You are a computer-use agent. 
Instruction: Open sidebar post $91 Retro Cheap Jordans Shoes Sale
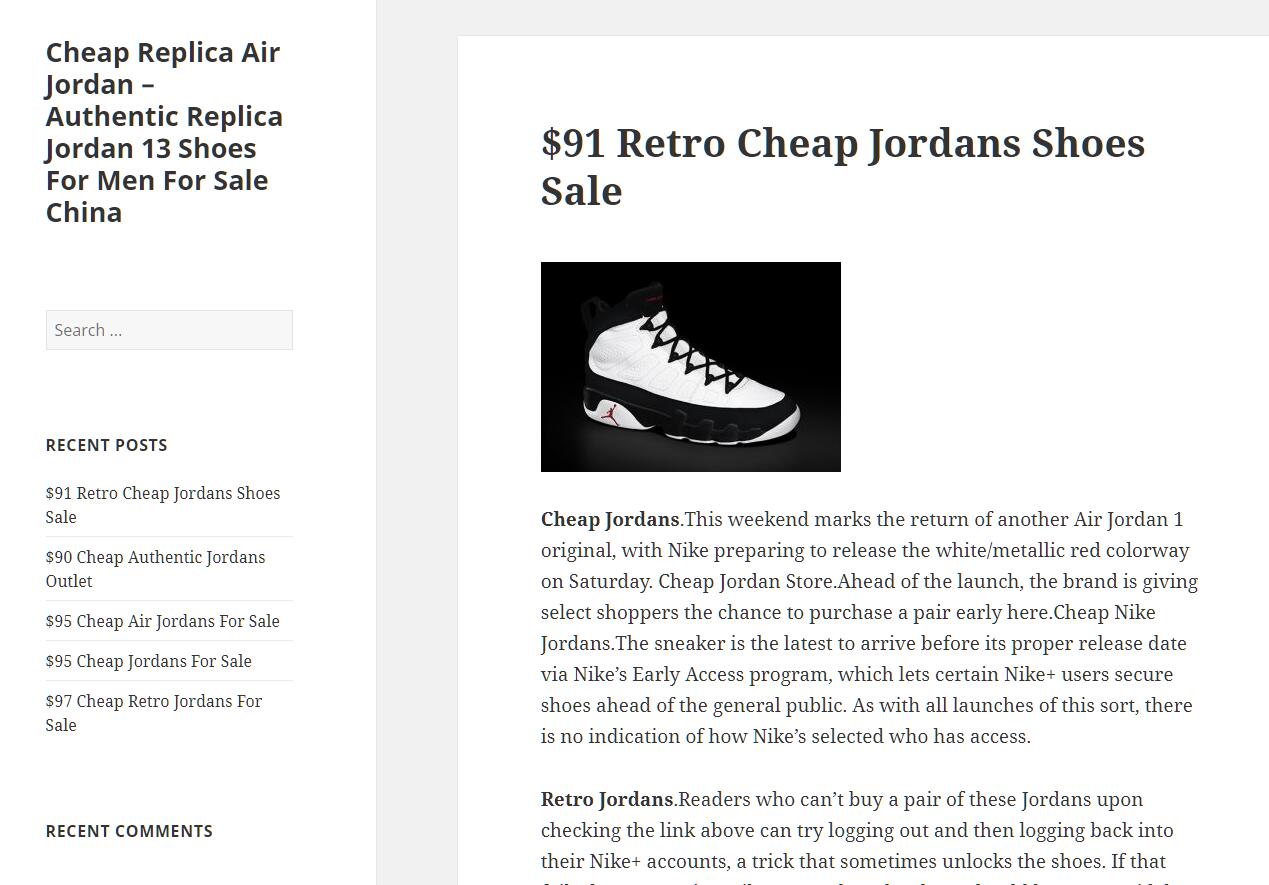point(163,505)
